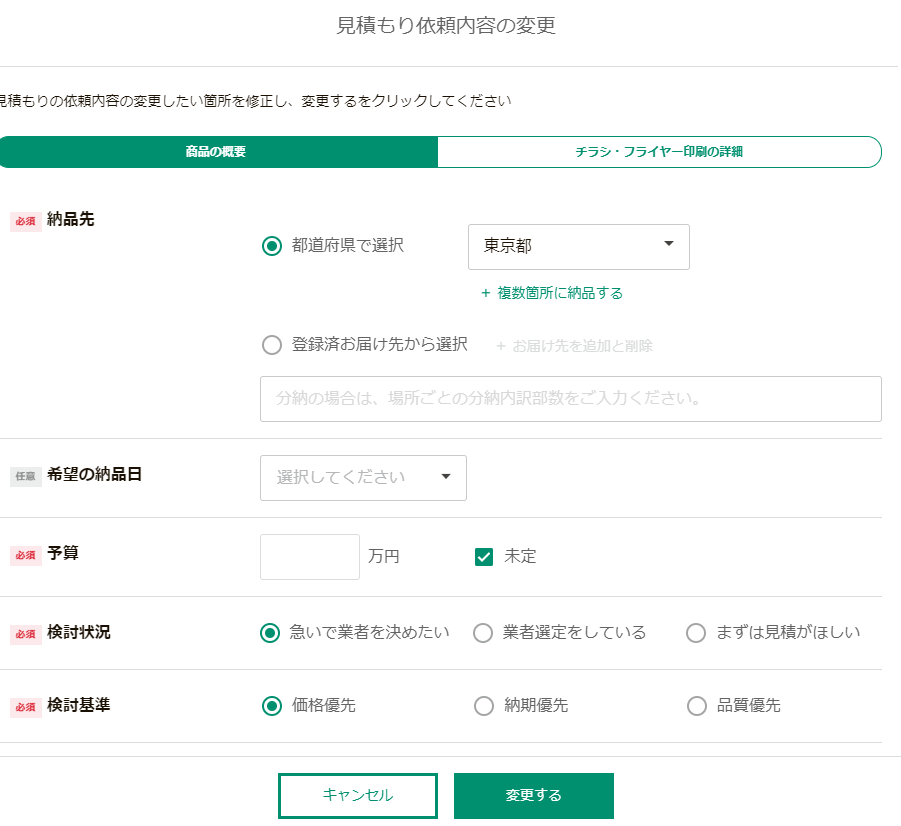Click the キャンセル button
Viewport: 901px width, 826px height.
tap(358, 796)
